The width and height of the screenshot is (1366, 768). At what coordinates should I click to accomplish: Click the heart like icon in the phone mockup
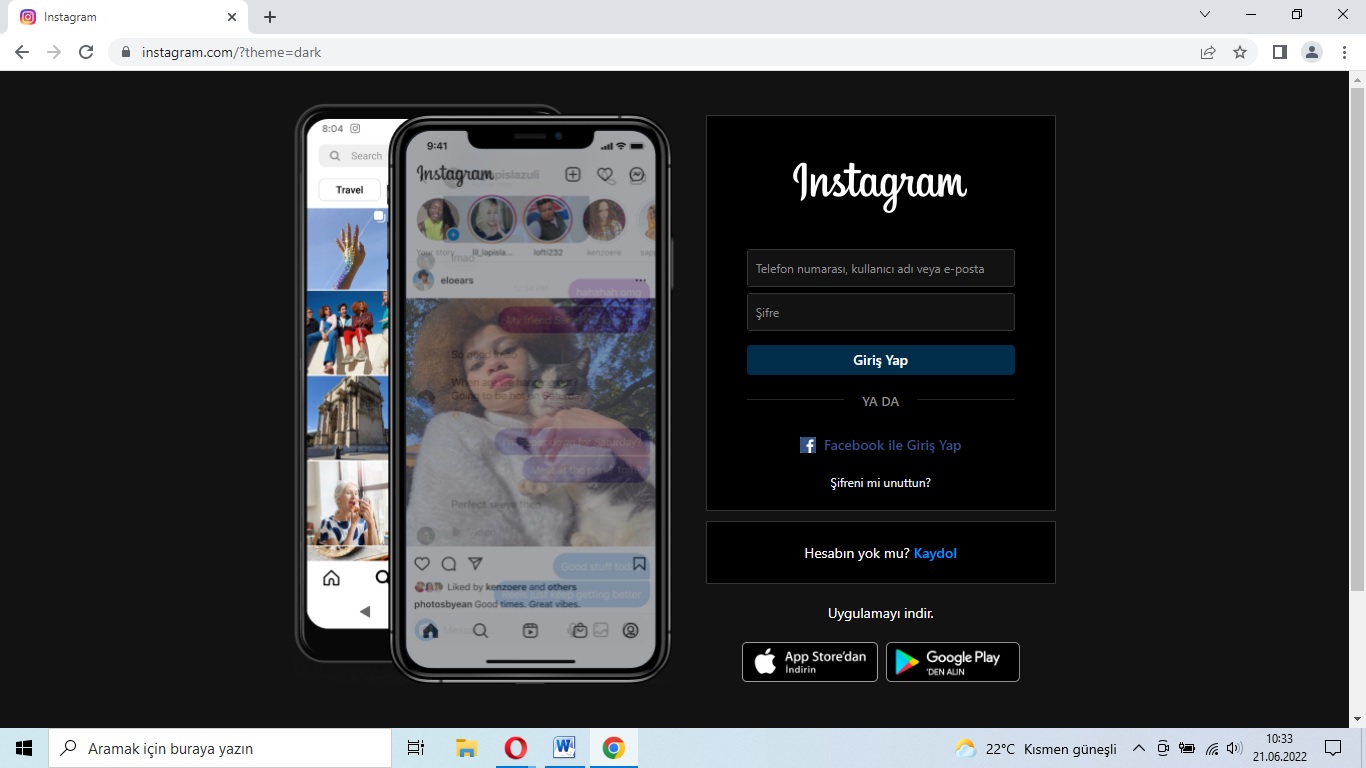click(422, 564)
